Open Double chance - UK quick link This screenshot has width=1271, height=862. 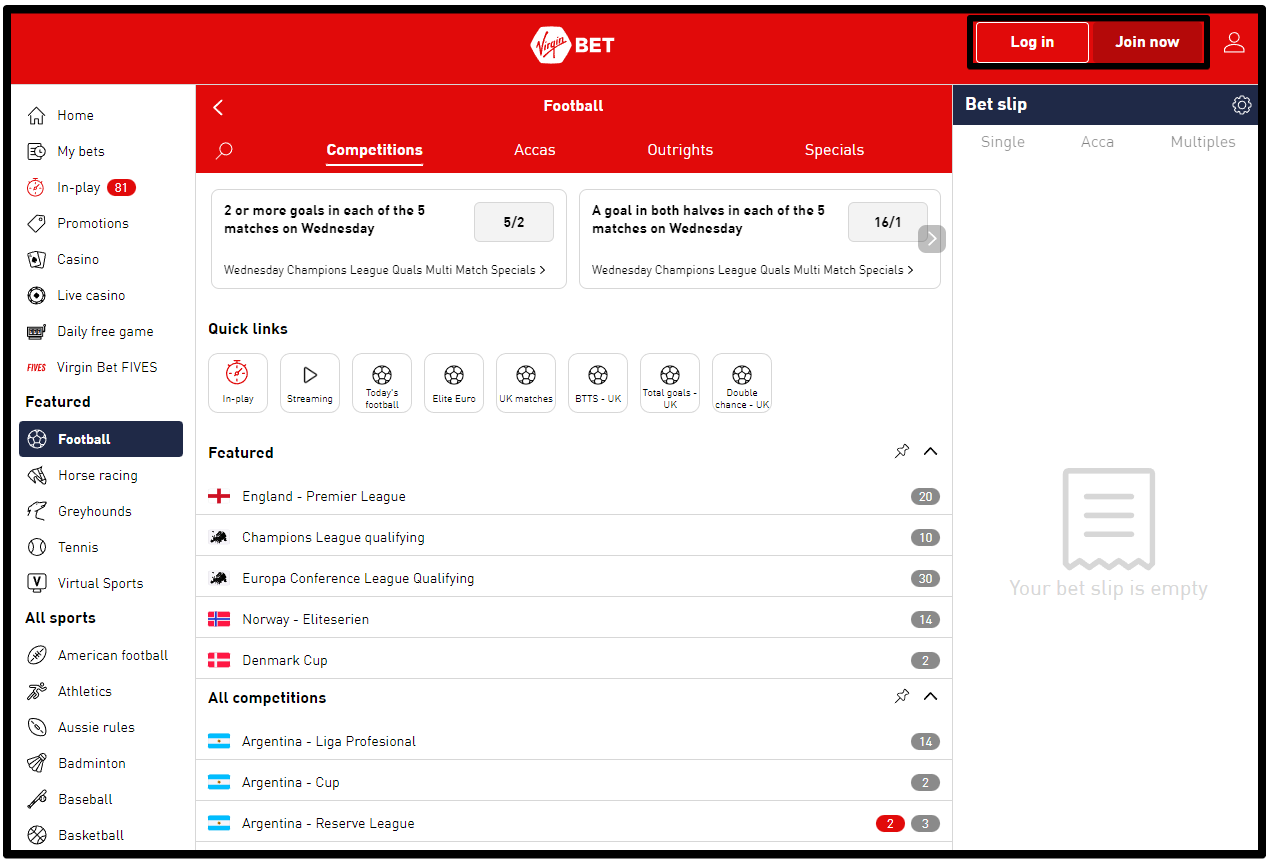(742, 383)
